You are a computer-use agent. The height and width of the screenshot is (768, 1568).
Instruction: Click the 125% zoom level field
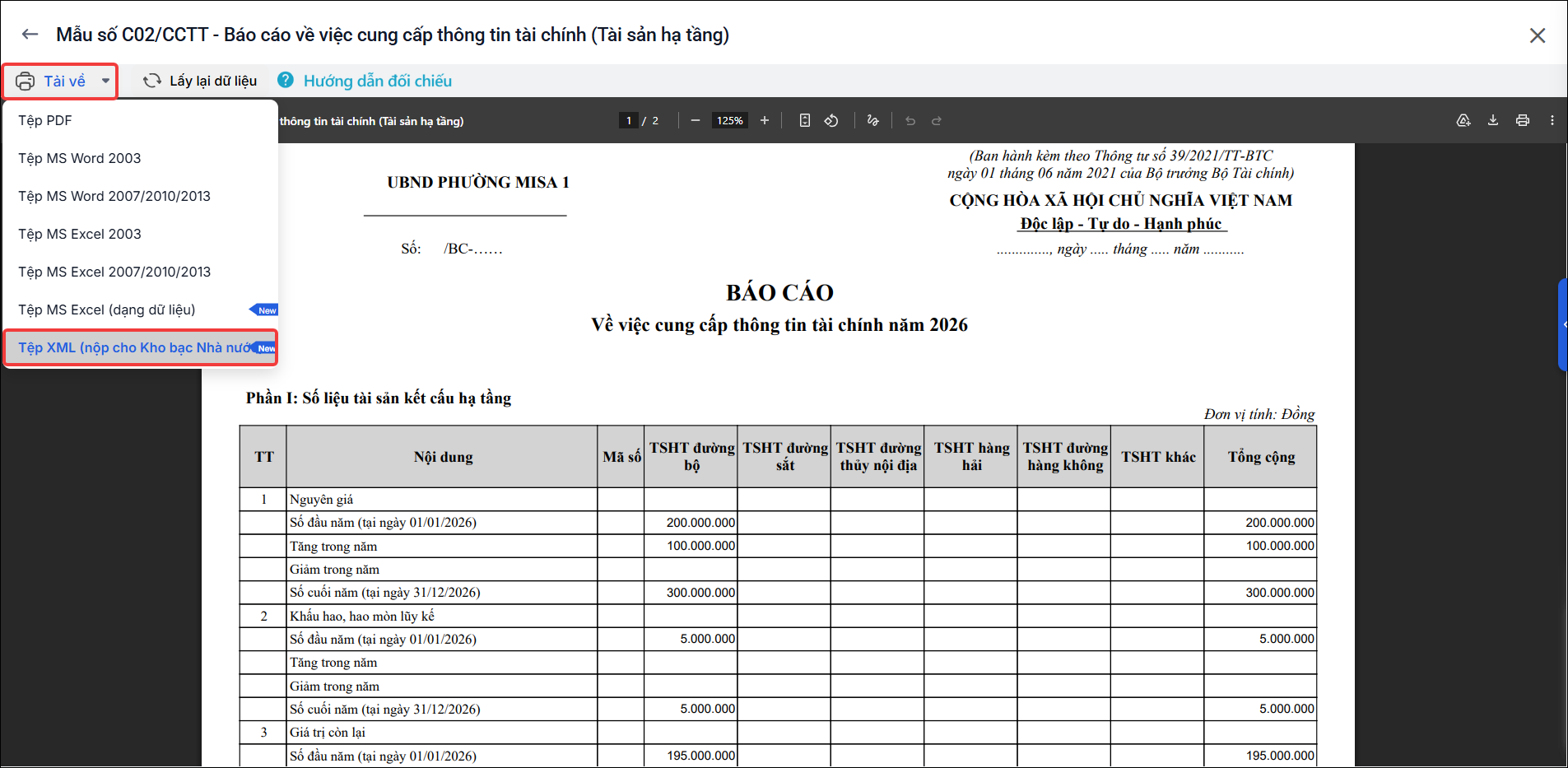(730, 120)
